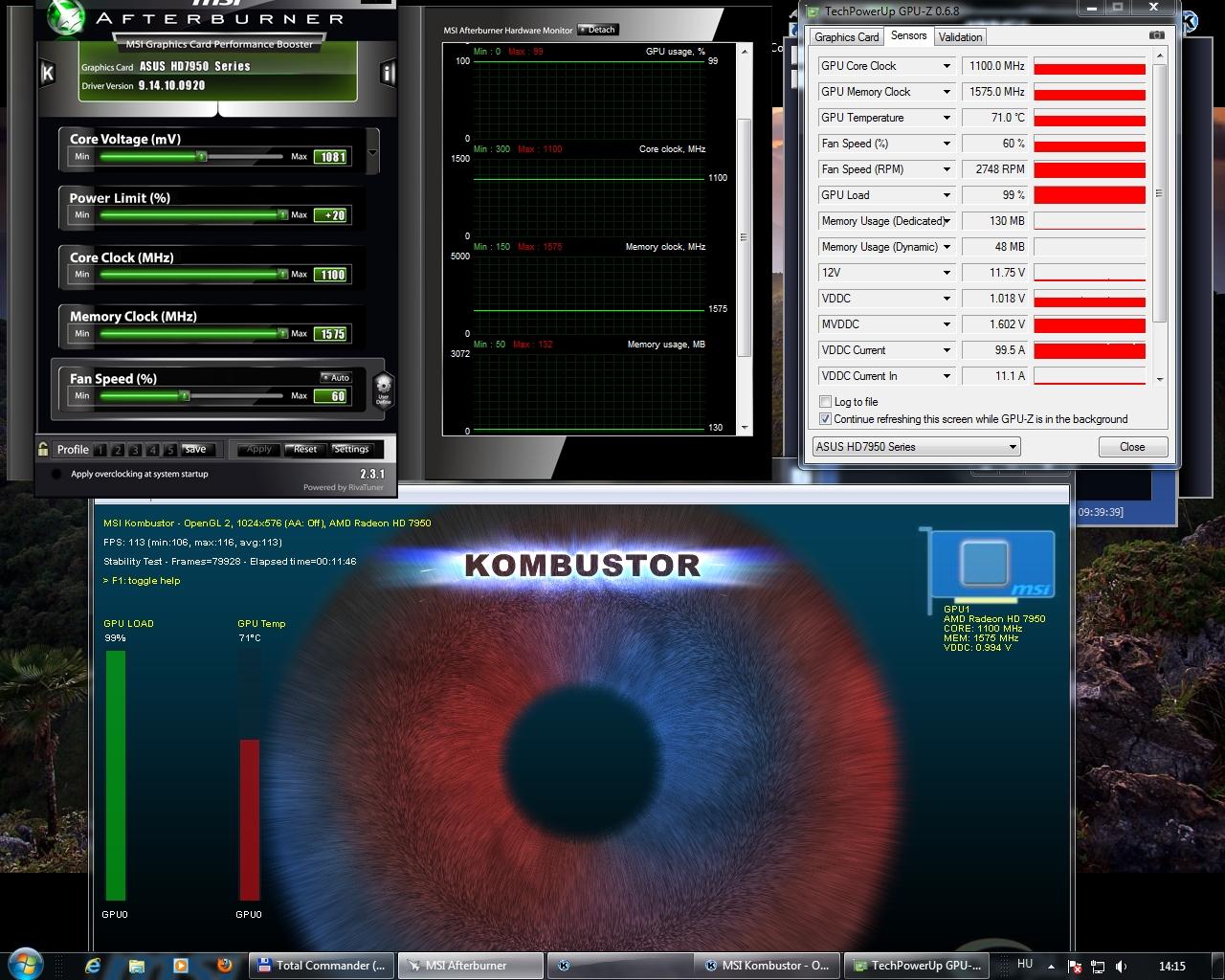Click the network status tray icon

click(1098, 967)
